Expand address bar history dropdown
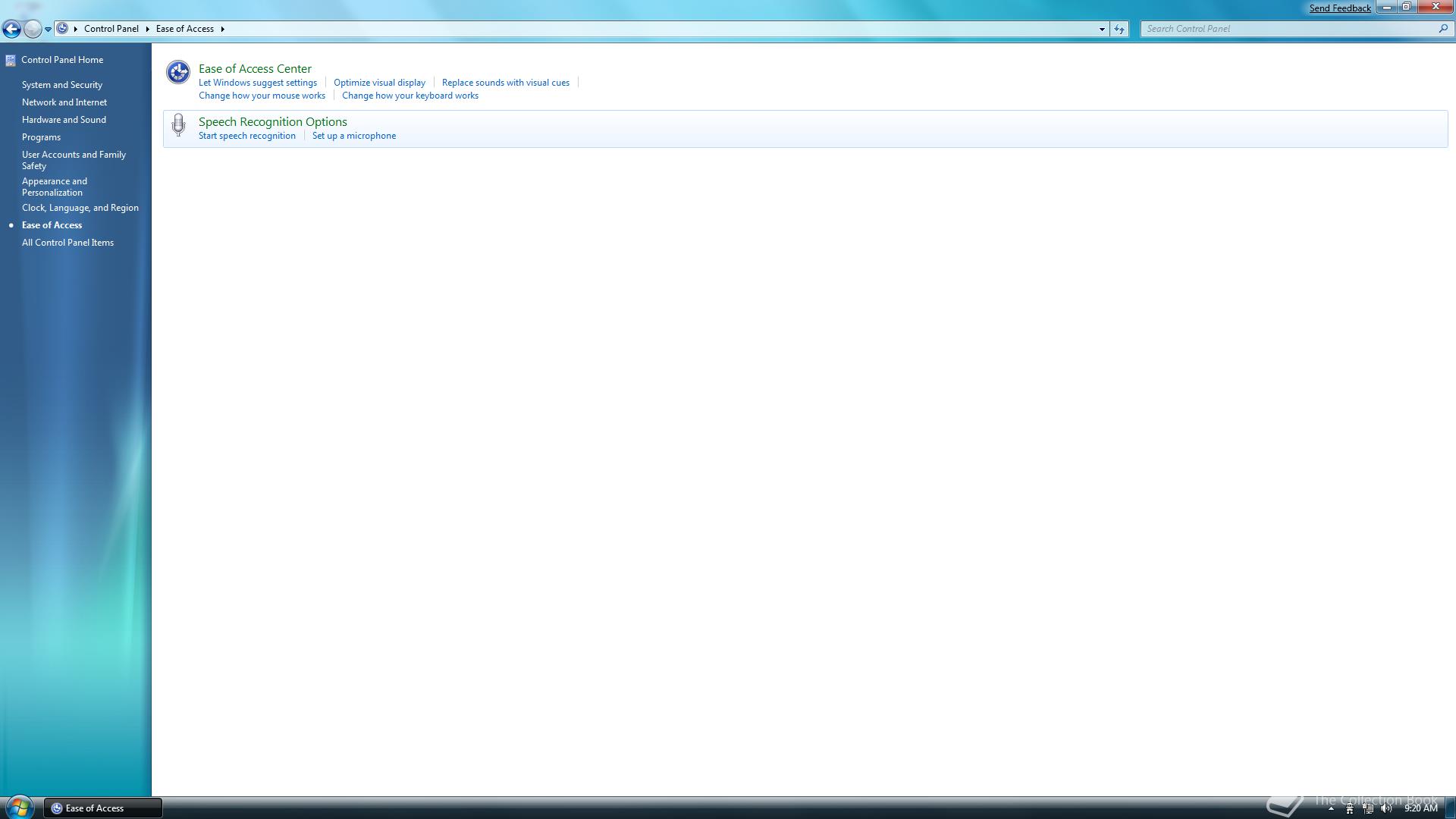 pyautogui.click(x=1102, y=29)
